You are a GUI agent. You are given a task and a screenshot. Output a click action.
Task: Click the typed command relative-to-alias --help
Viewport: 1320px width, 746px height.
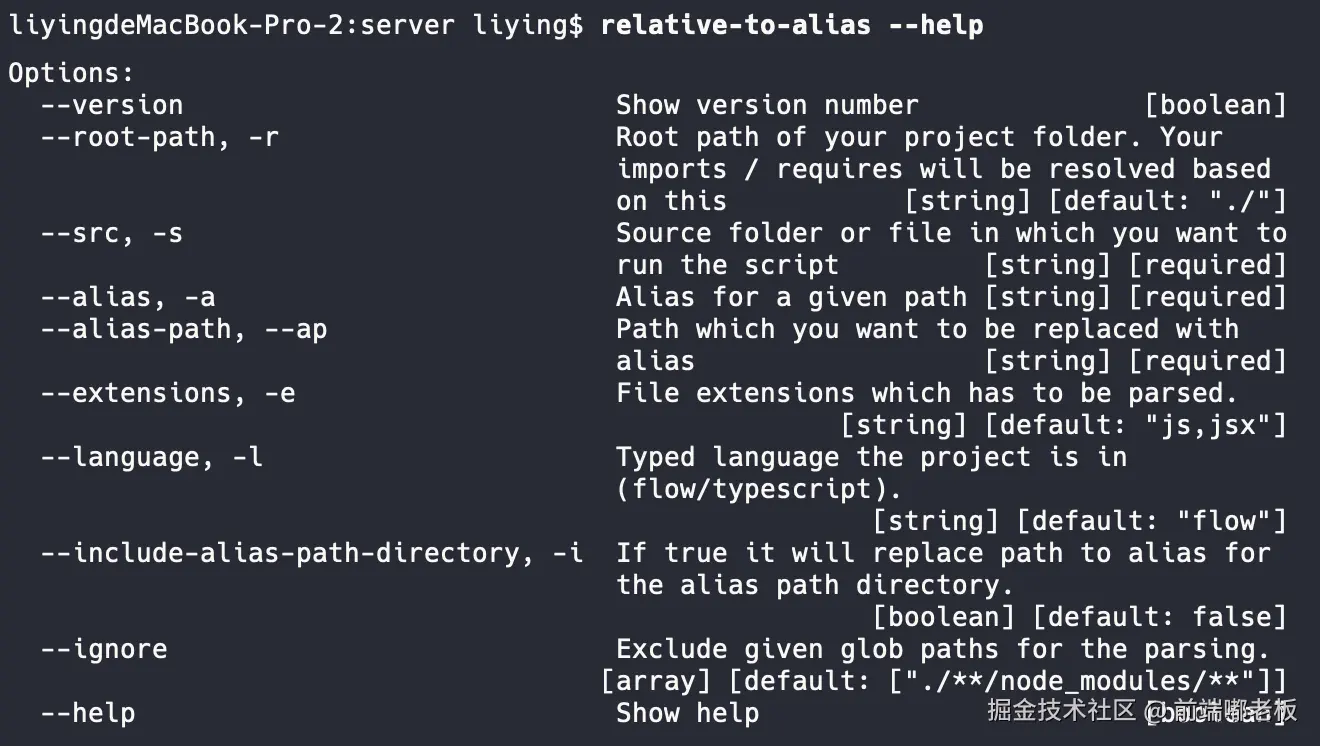pos(791,25)
